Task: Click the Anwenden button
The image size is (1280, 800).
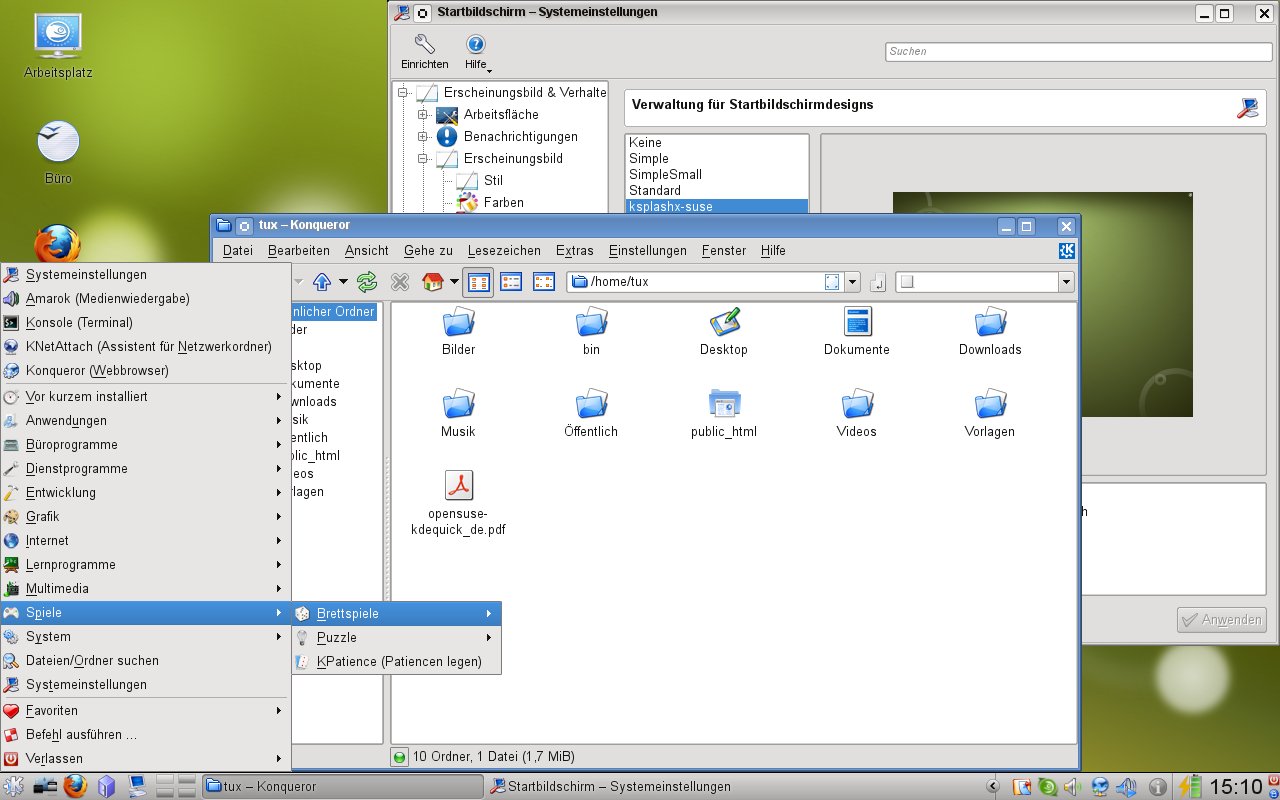Action: 1222,620
